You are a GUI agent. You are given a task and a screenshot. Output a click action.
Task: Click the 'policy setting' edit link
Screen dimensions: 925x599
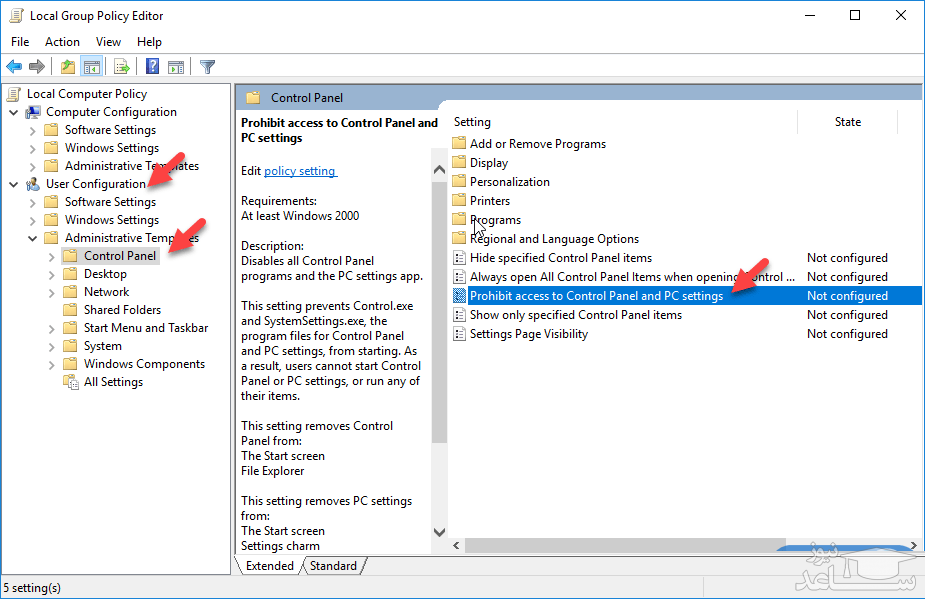click(x=300, y=171)
